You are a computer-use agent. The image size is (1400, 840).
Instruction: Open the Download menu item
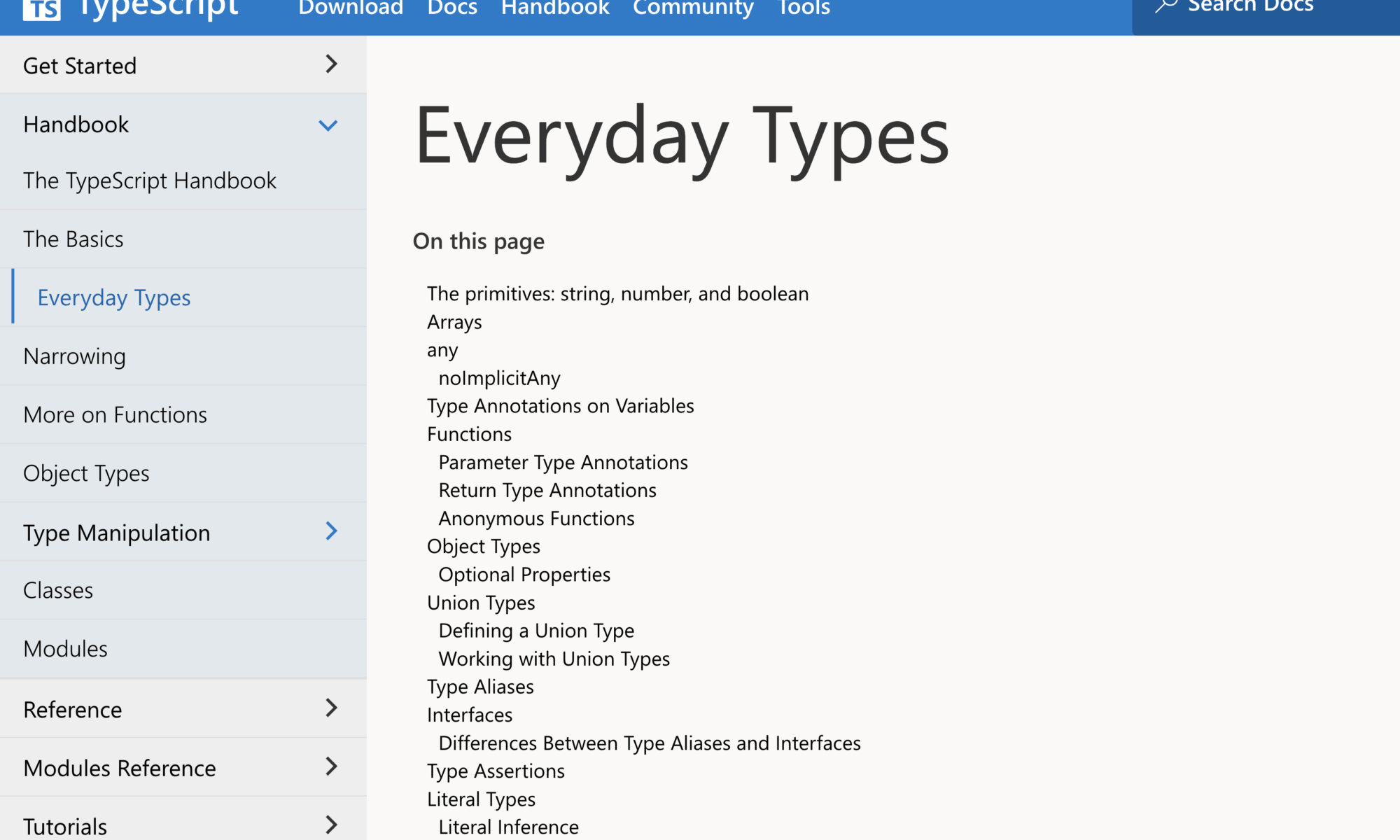click(x=351, y=8)
